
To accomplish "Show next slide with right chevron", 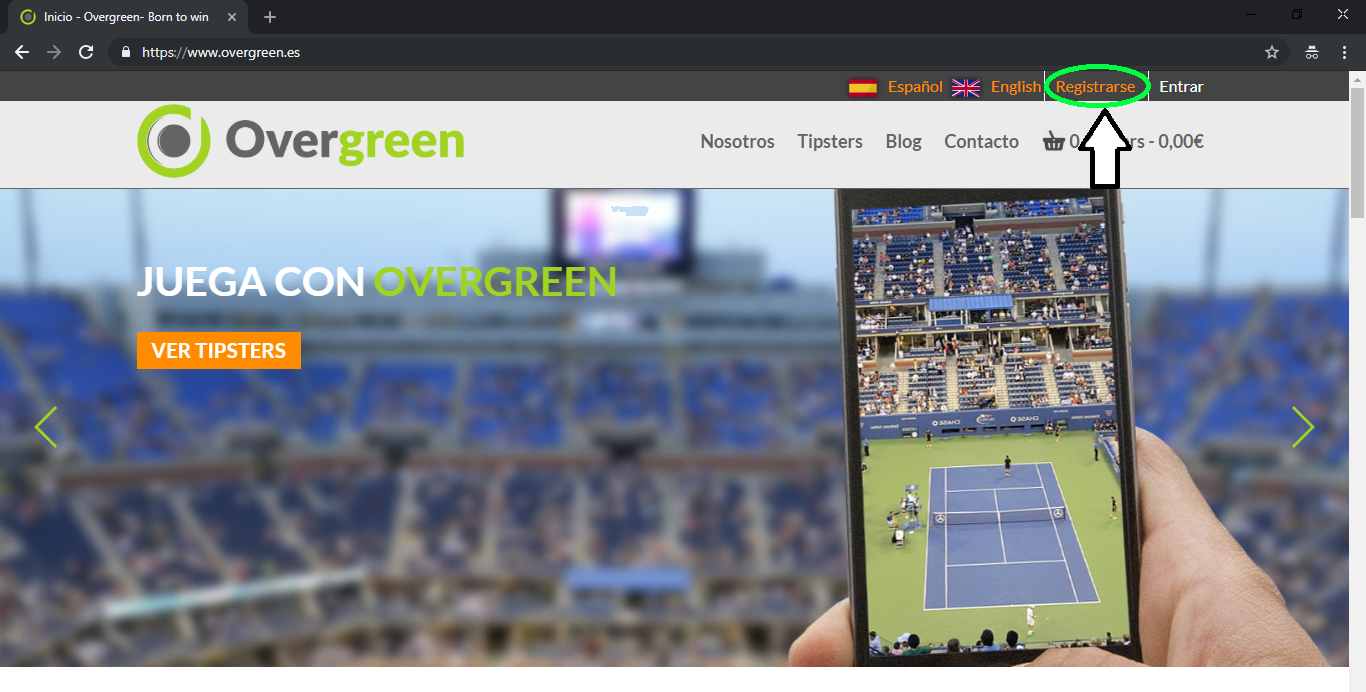I will [x=1302, y=427].
